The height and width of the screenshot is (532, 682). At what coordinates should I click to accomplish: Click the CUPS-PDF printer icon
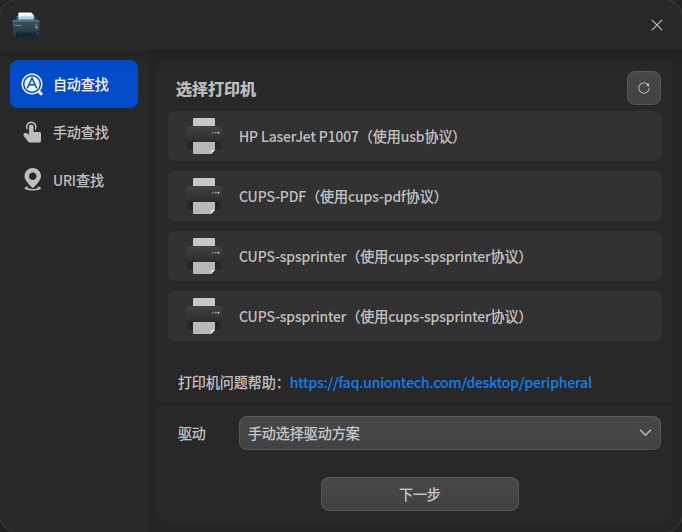coord(204,196)
